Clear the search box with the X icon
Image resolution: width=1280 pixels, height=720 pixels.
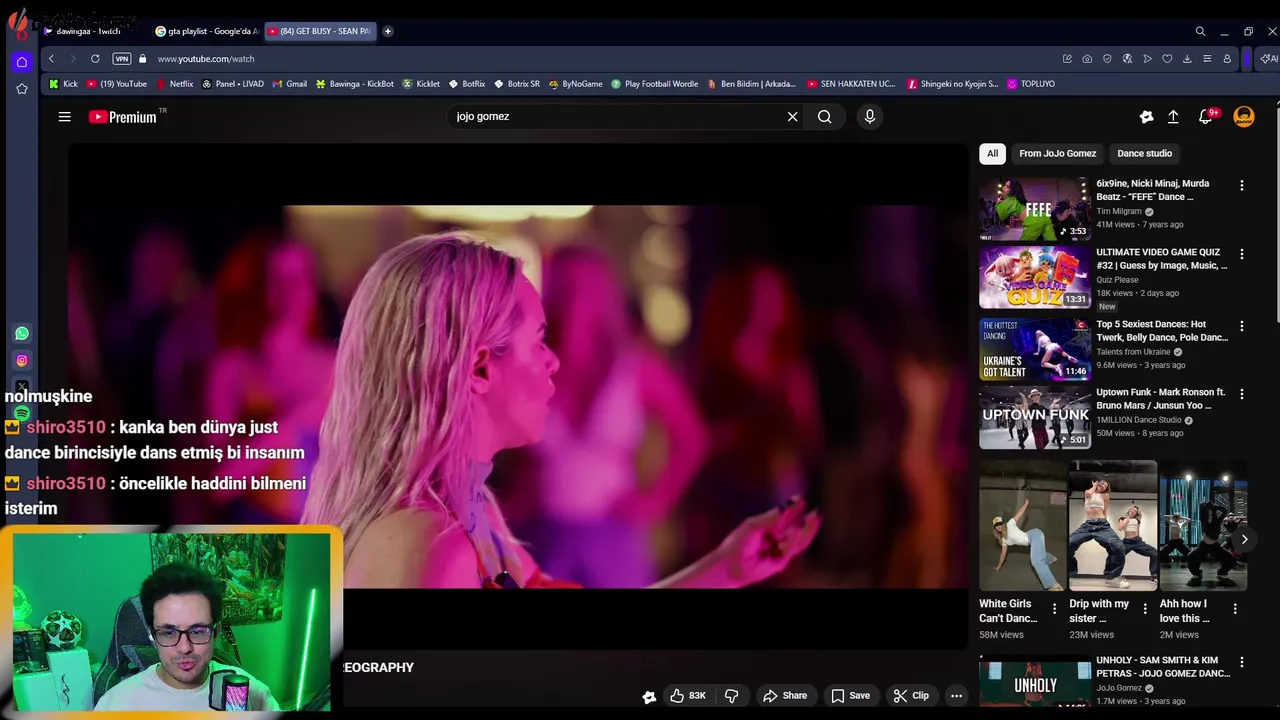[792, 117]
